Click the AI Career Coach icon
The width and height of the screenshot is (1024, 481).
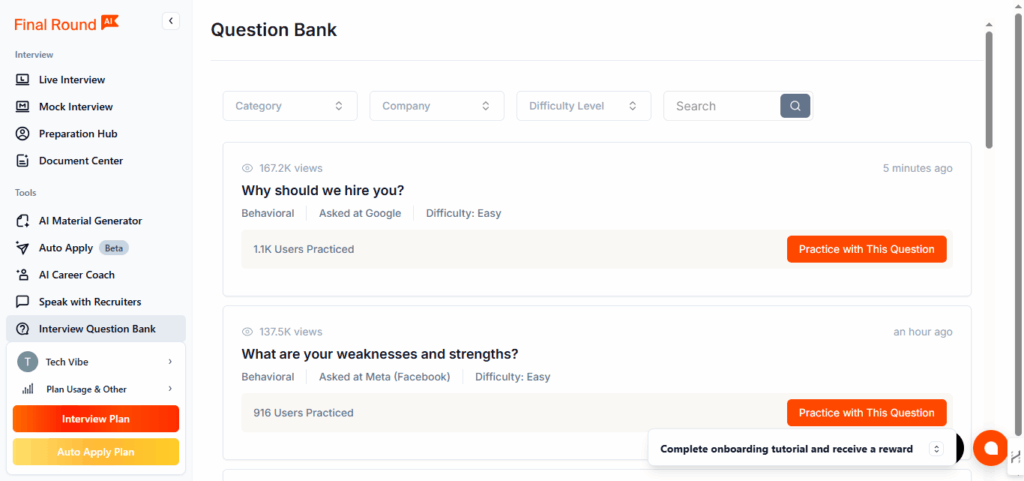[22, 275]
